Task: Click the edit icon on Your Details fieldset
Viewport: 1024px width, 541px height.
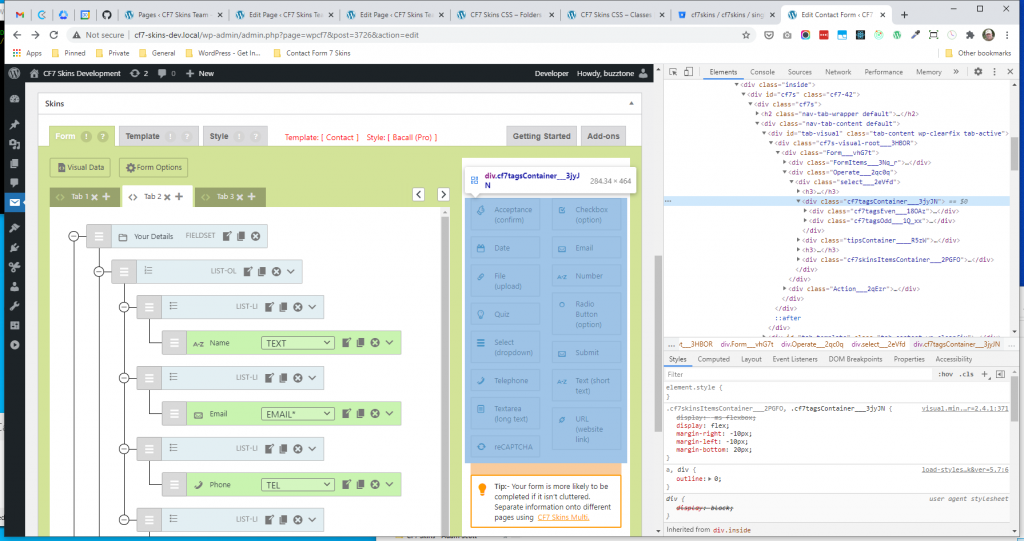Action: pyautogui.click(x=228, y=236)
